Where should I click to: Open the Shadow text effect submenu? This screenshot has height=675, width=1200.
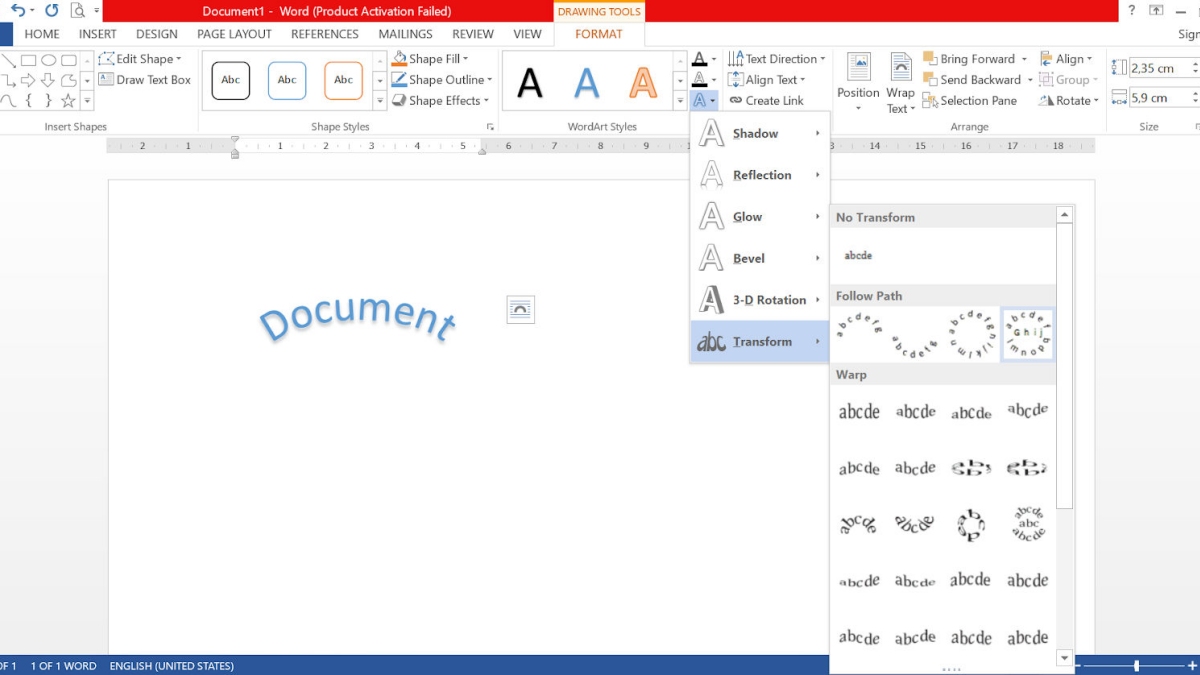[x=760, y=133]
